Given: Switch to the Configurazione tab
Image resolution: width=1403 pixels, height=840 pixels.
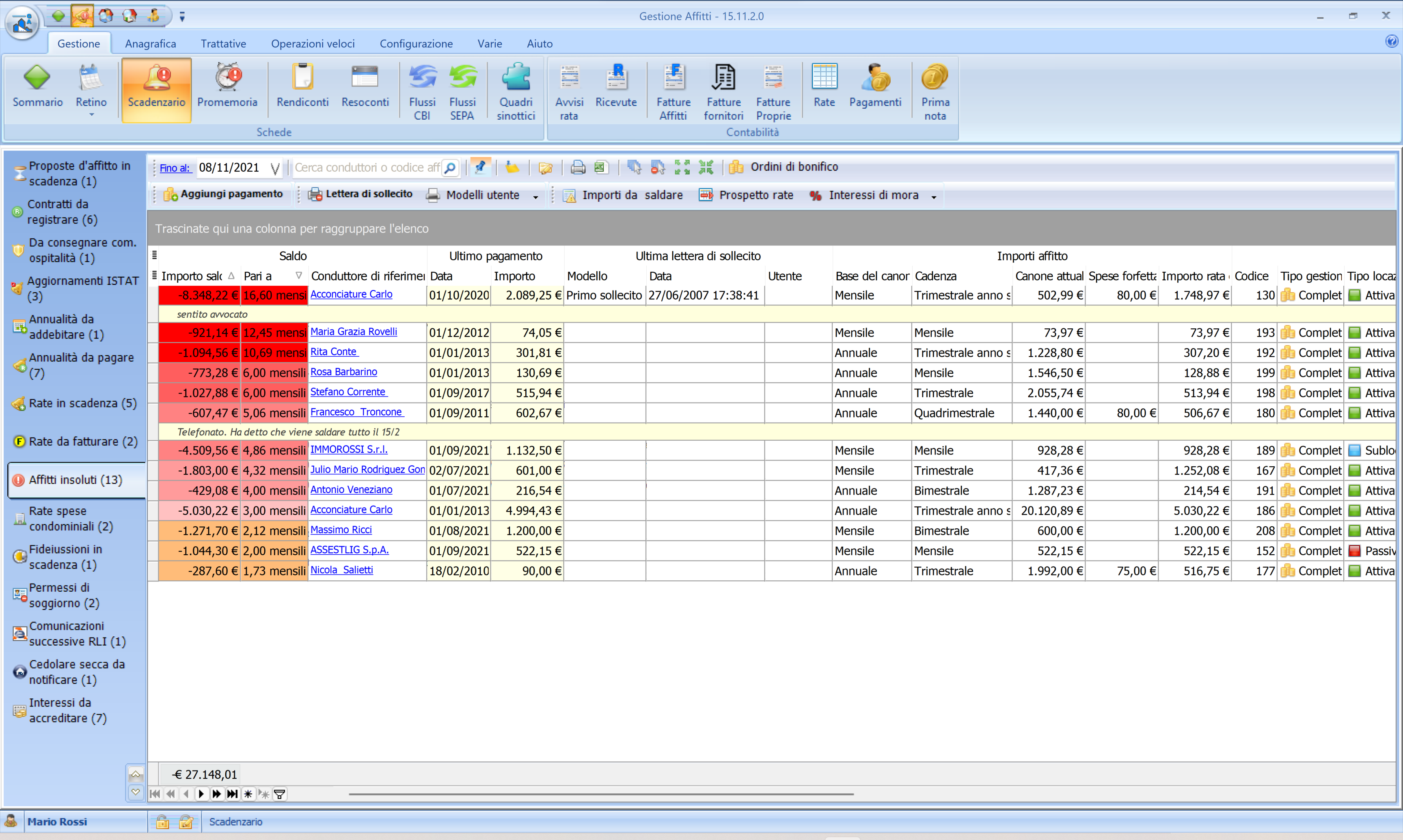Looking at the screenshot, I should pyautogui.click(x=416, y=43).
